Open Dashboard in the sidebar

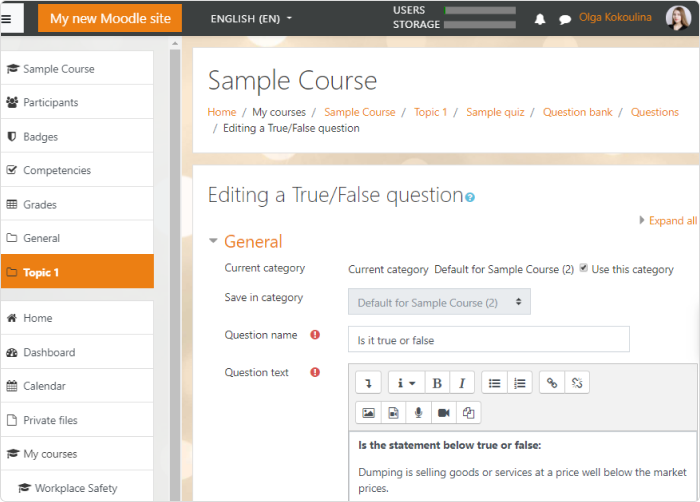(77, 352)
